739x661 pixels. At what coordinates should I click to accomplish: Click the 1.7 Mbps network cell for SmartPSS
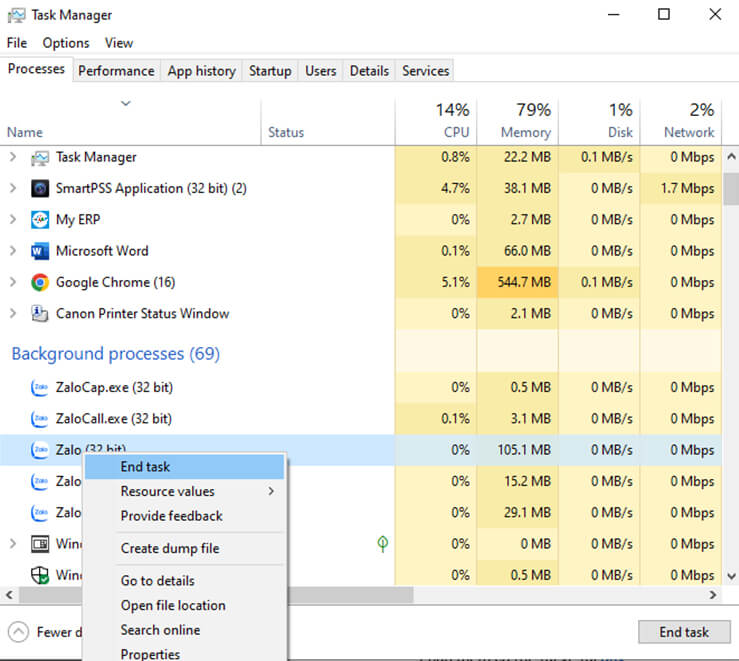click(681, 188)
